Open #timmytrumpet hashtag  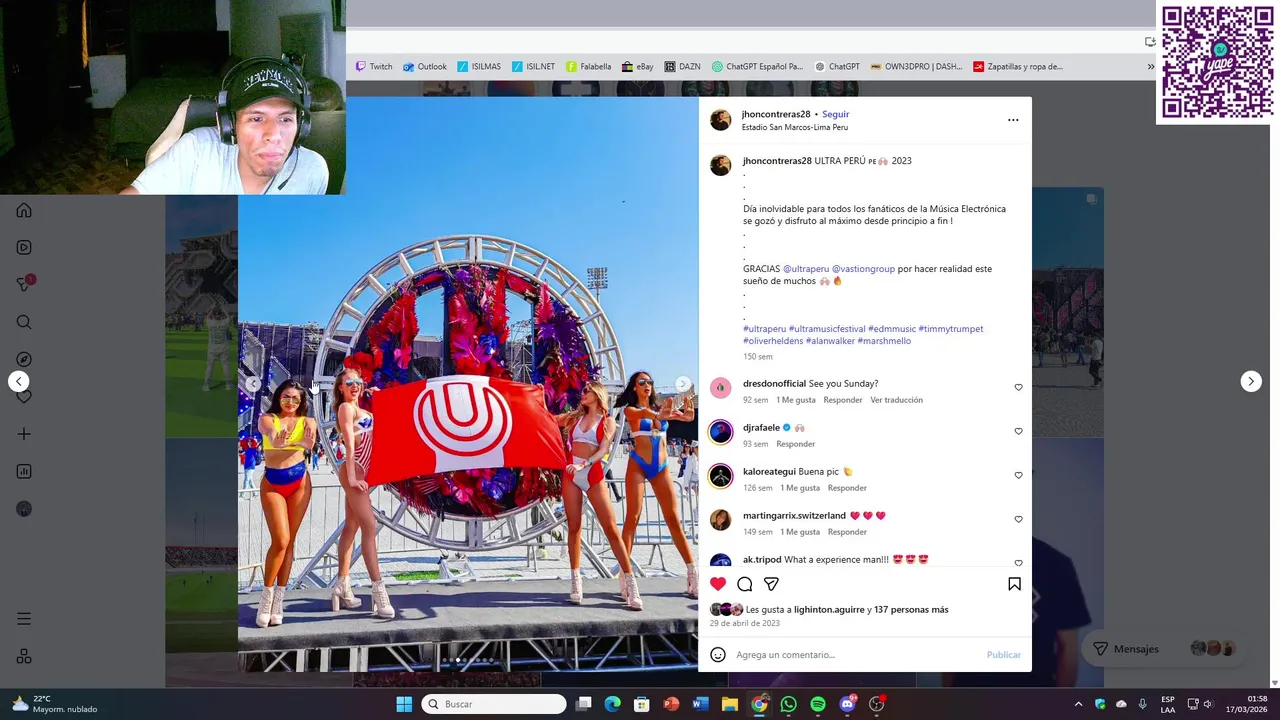950,329
